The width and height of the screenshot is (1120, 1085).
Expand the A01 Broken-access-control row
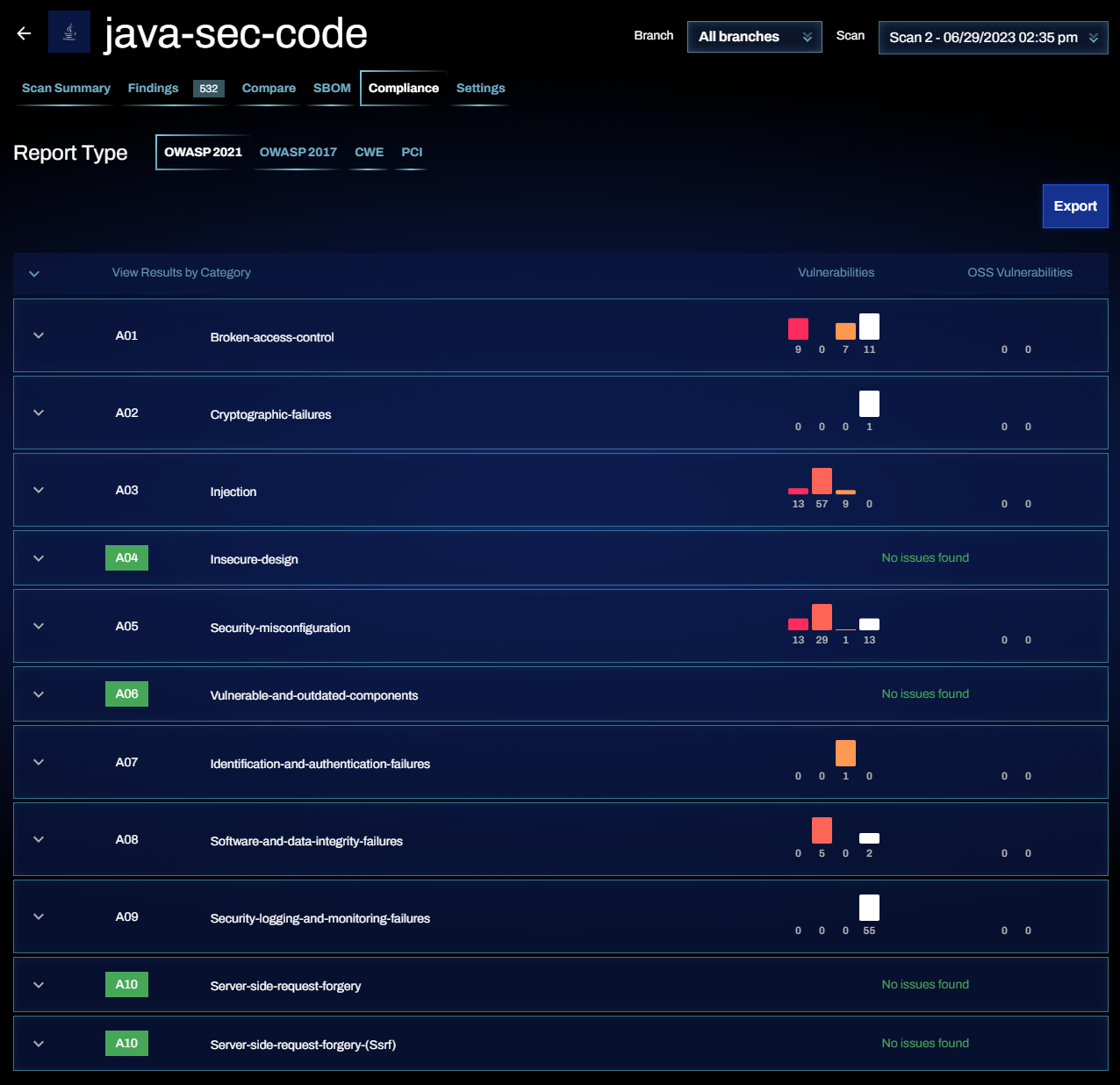pyautogui.click(x=39, y=335)
